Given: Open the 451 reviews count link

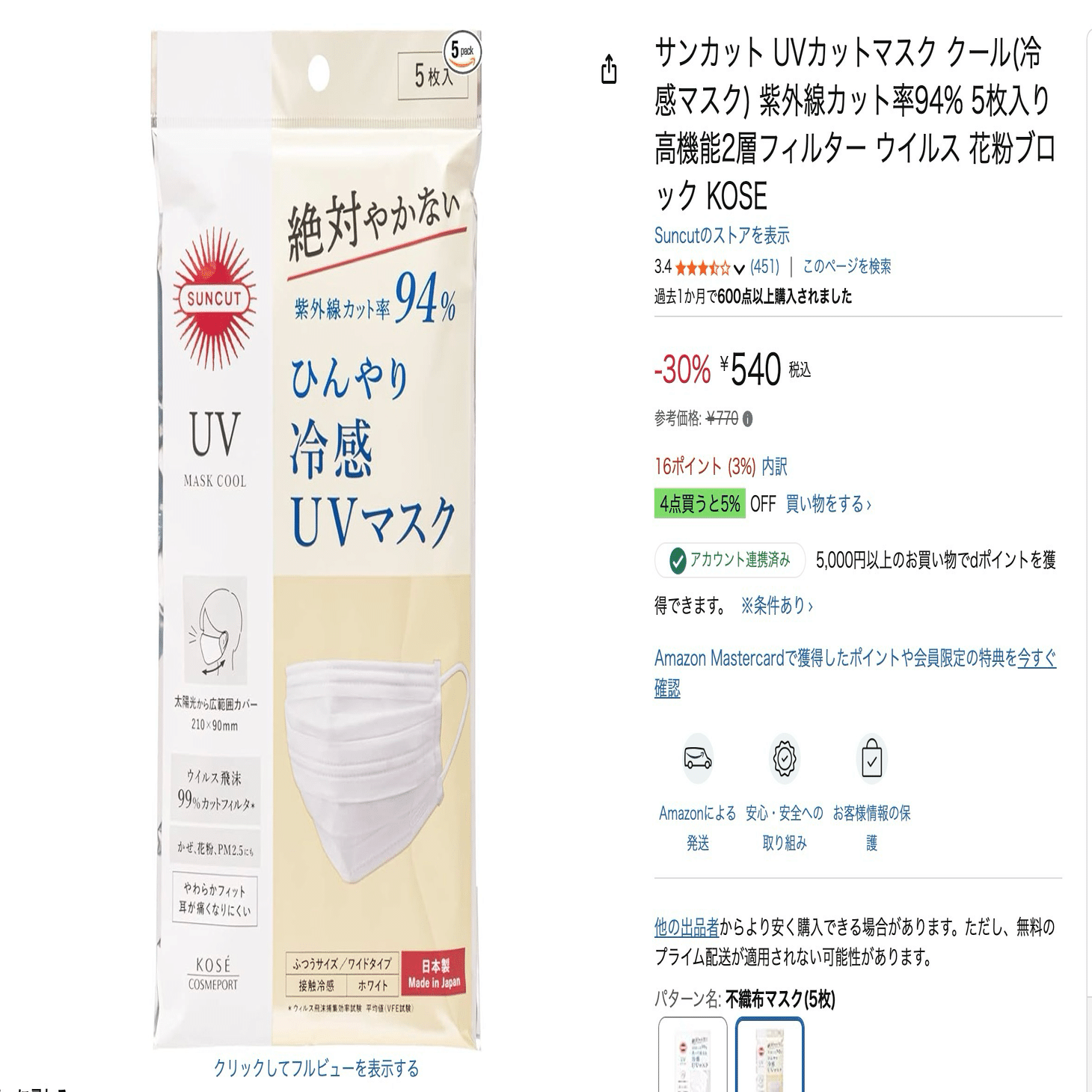Looking at the screenshot, I should (764, 266).
